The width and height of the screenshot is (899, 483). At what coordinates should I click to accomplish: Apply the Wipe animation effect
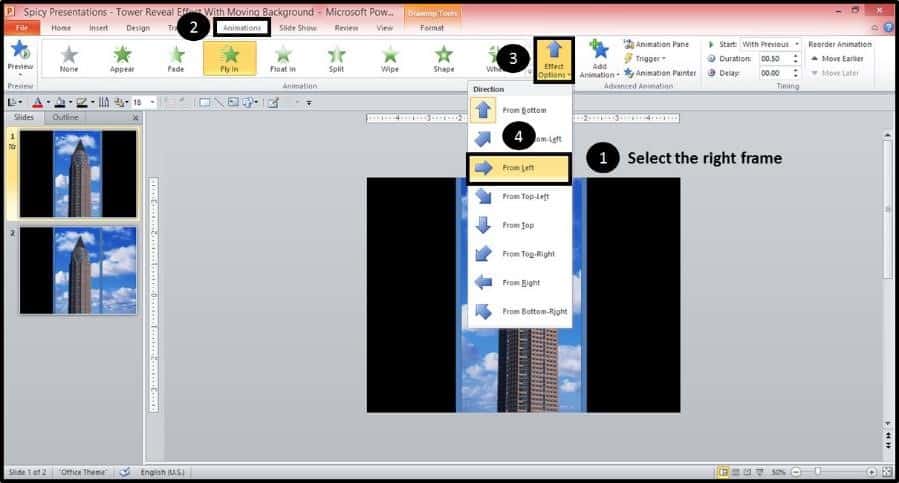point(390,59)
